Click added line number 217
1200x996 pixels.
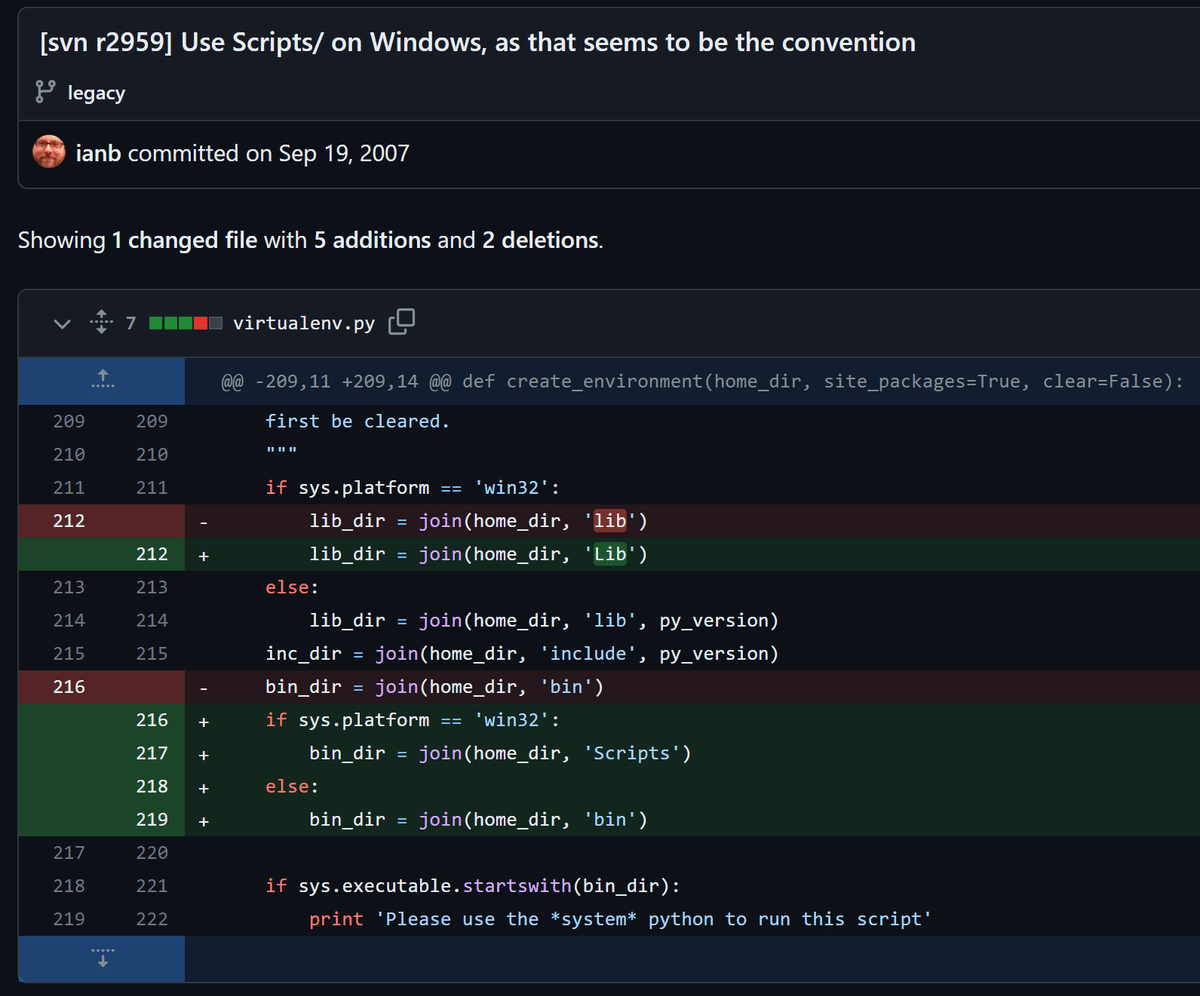[x=152, y=753]
